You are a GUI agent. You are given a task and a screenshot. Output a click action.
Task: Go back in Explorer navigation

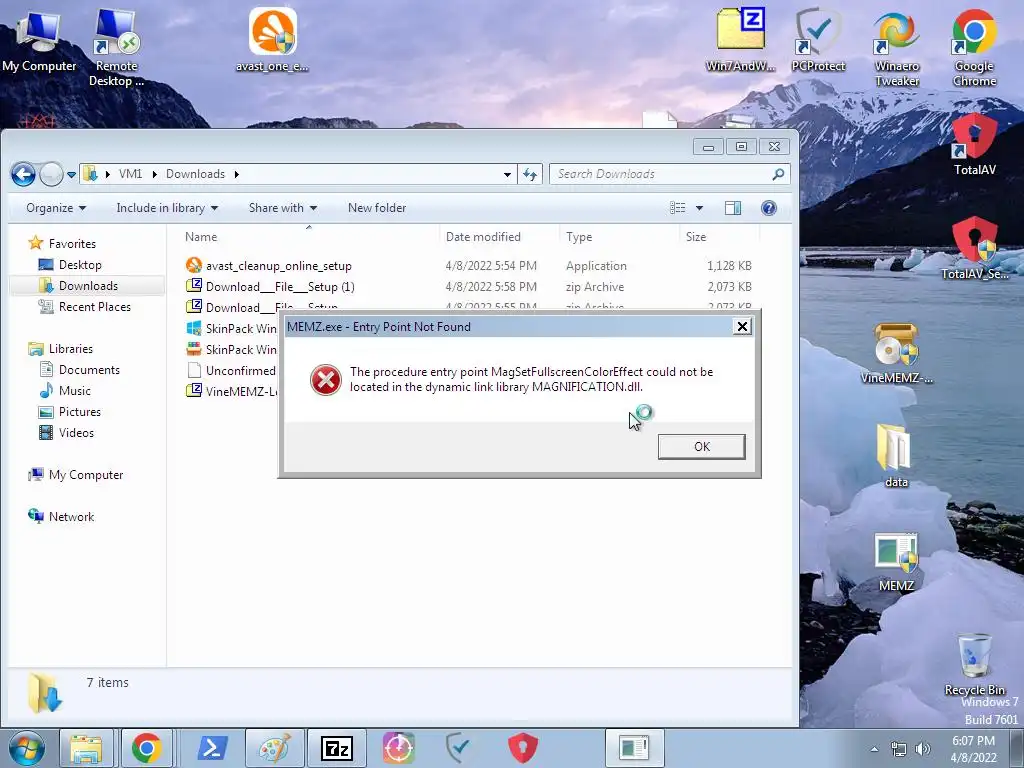click(x=24, y=174)
